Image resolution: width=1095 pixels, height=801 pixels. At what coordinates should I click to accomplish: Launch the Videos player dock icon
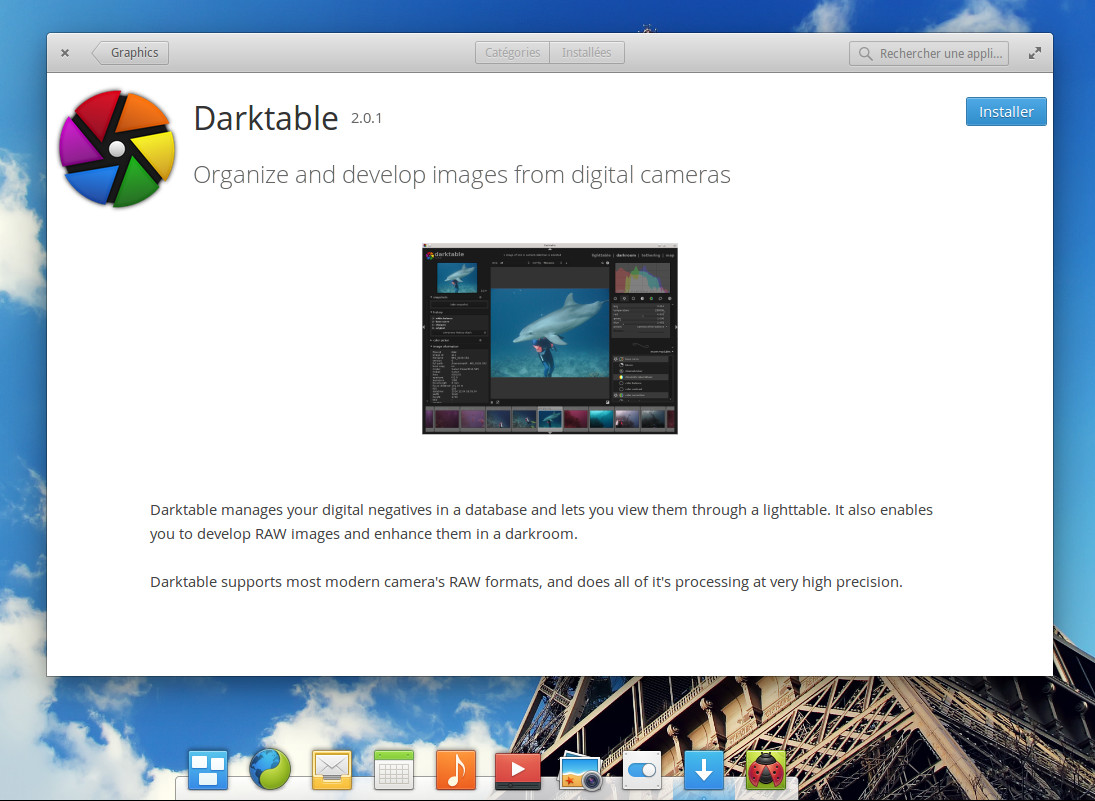[x=517, y=770]
